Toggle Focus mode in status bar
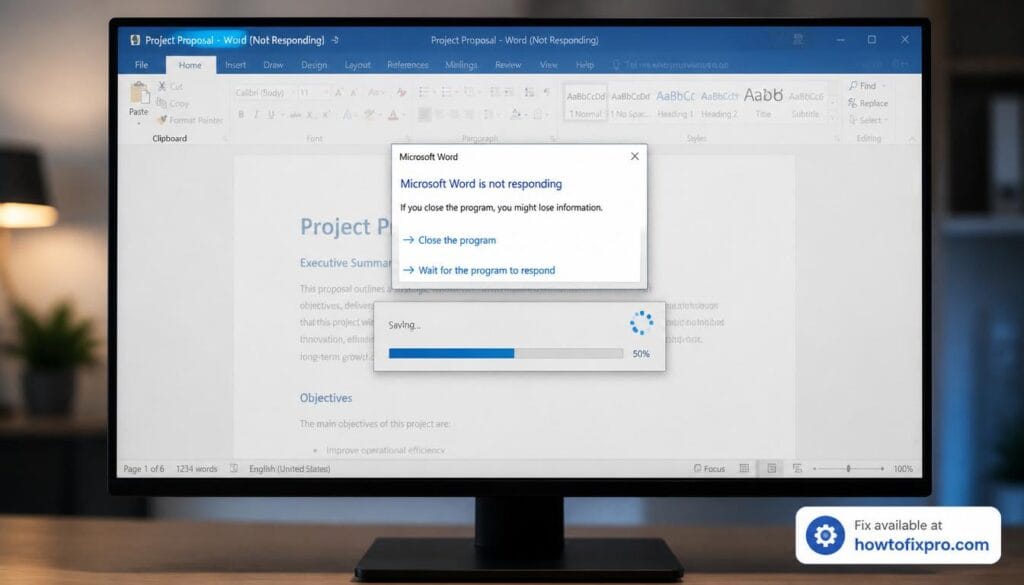This screenshot has width=1024, height=585. (709, 469)
